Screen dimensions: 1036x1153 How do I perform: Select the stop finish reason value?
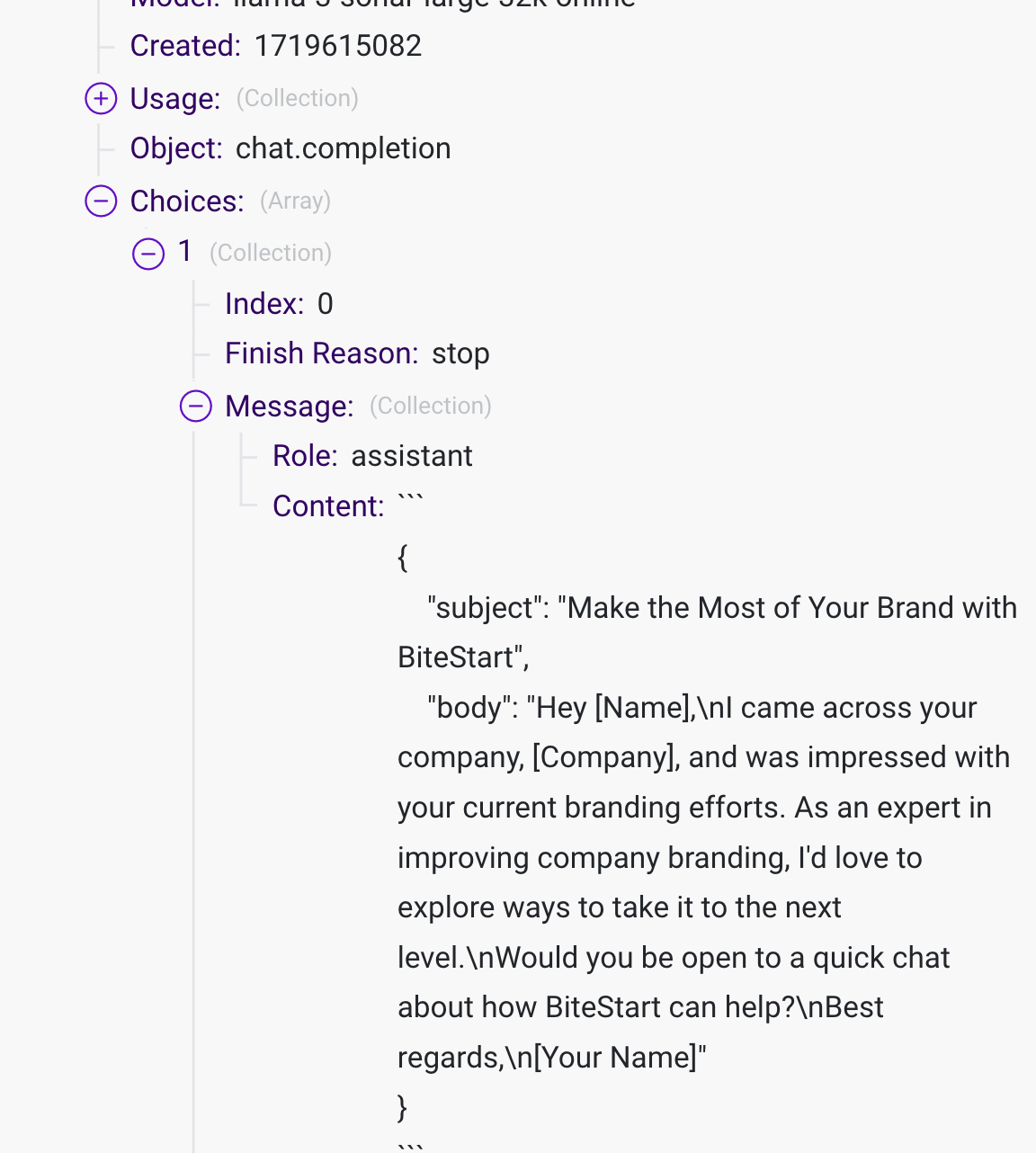pos(460,353)
